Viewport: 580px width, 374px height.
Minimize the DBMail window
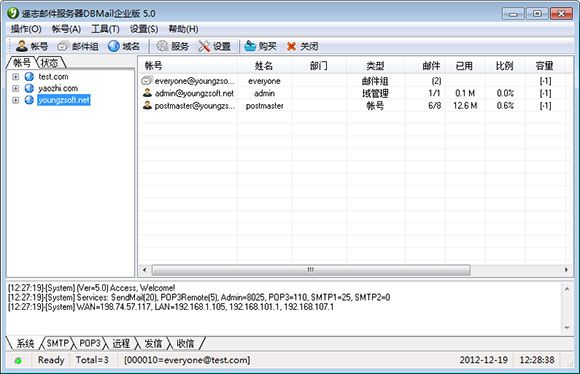[x=513, y=14]
